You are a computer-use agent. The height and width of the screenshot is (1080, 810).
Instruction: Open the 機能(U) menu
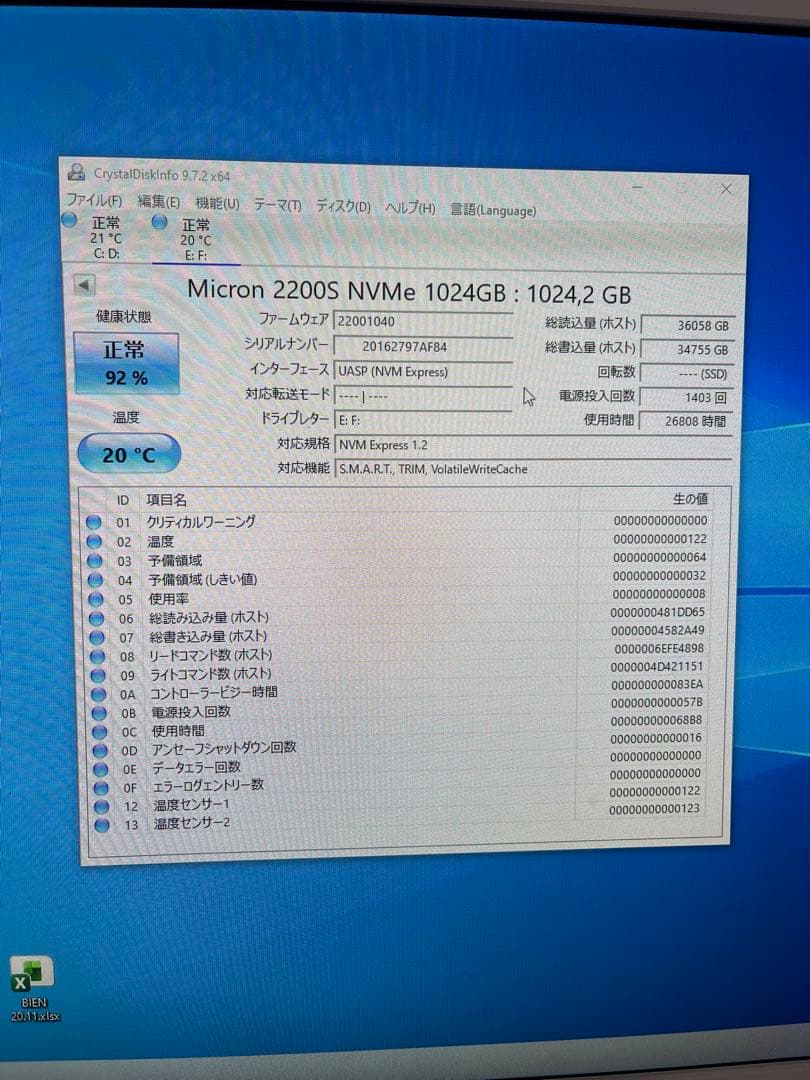(x=217, y=203)
